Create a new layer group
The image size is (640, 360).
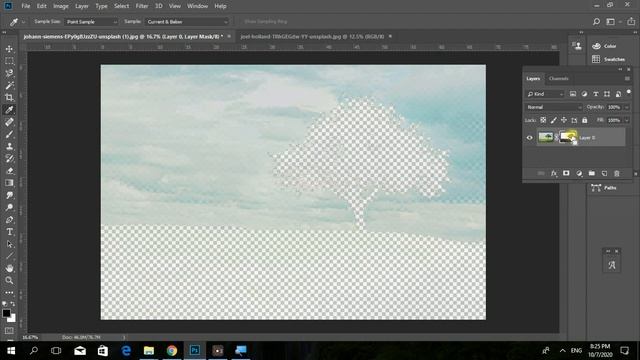591,173
